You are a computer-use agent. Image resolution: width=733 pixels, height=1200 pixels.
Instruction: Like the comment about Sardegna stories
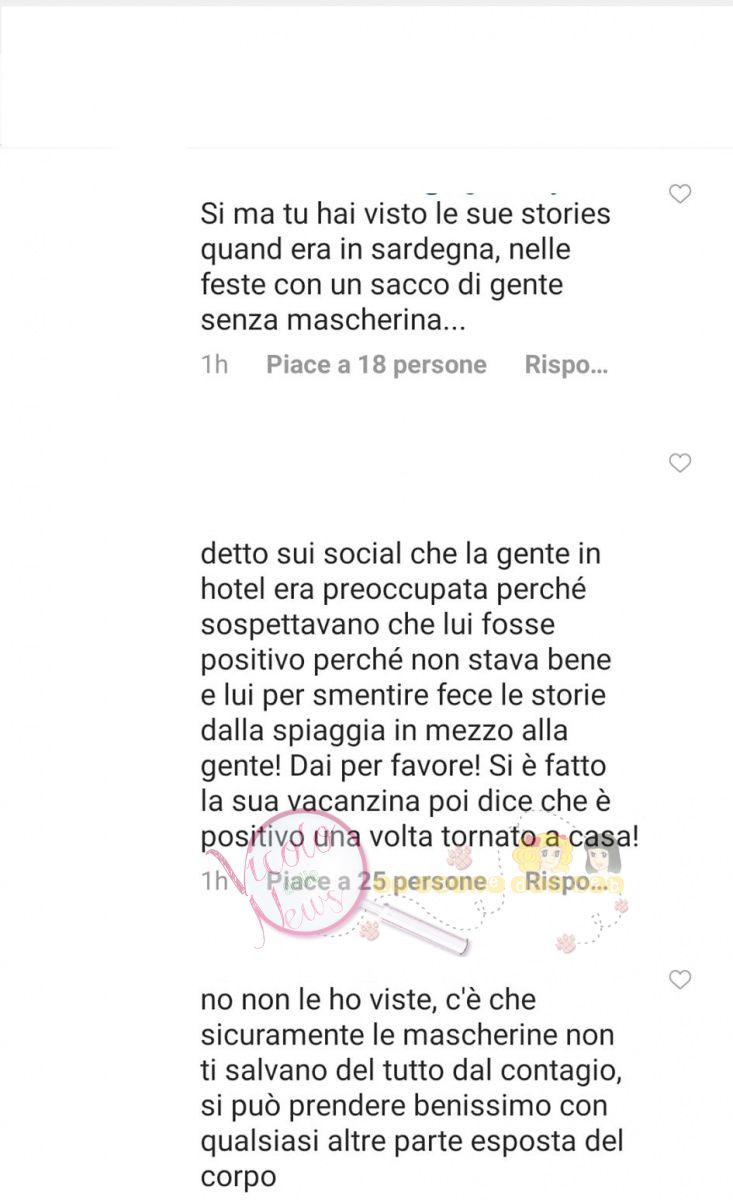coord(680,194)
